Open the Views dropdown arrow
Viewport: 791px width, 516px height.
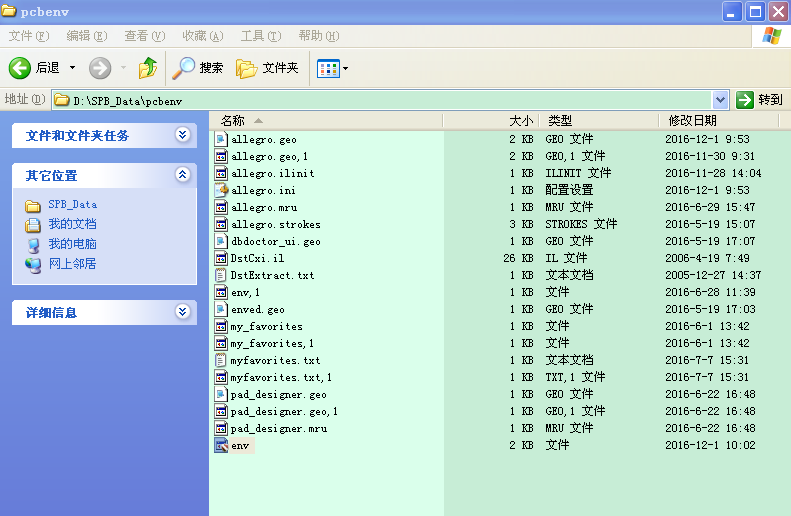[346, 68]
